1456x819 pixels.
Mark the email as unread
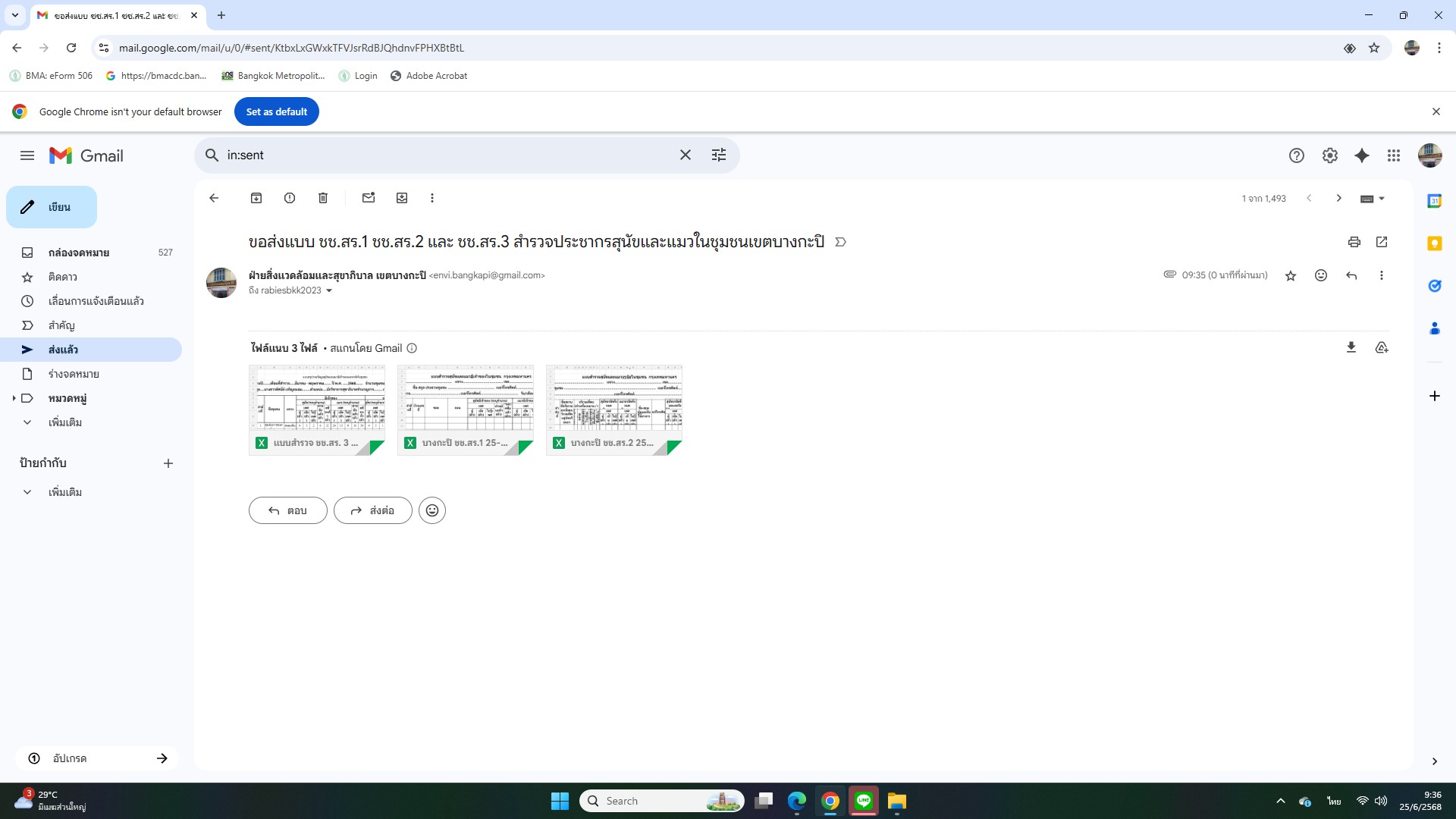pyautogui.click(x=369, y=198)
